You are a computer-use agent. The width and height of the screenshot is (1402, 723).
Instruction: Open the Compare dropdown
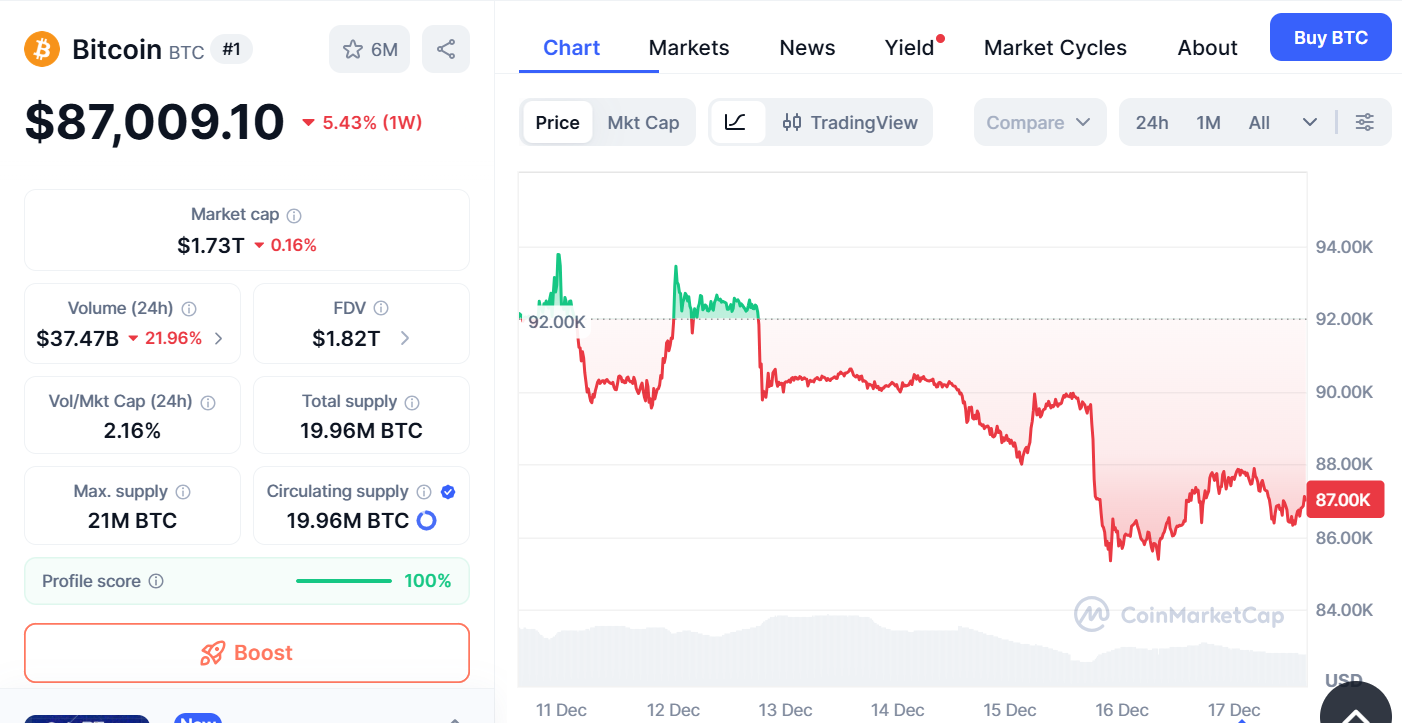coord(1039,121)
